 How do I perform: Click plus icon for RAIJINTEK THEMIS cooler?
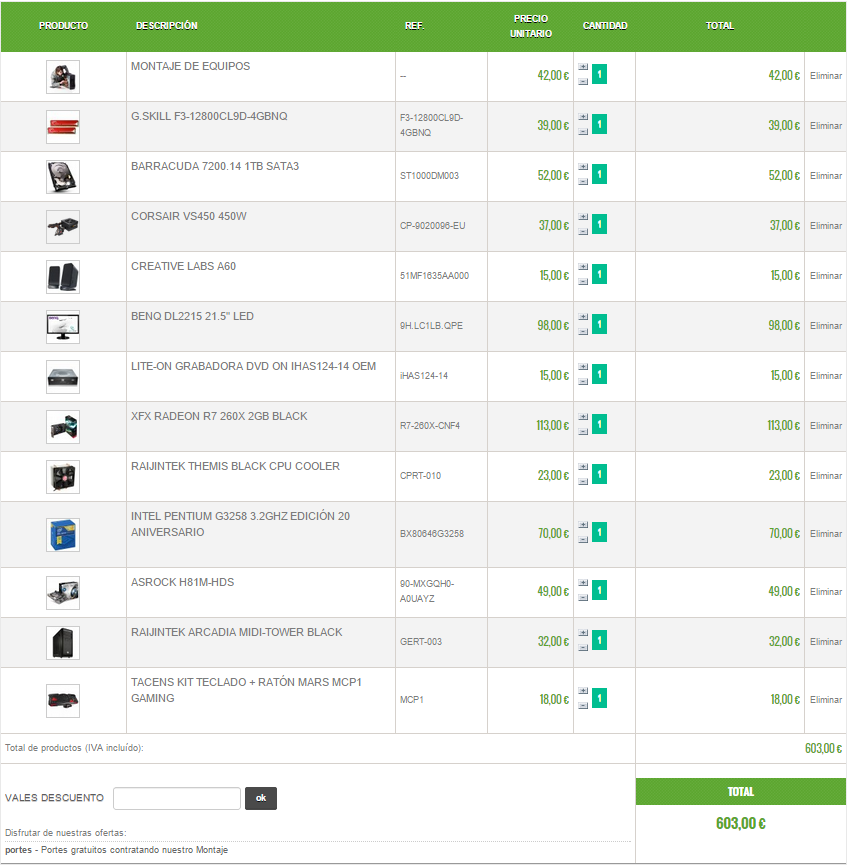[x=583, y=467]
